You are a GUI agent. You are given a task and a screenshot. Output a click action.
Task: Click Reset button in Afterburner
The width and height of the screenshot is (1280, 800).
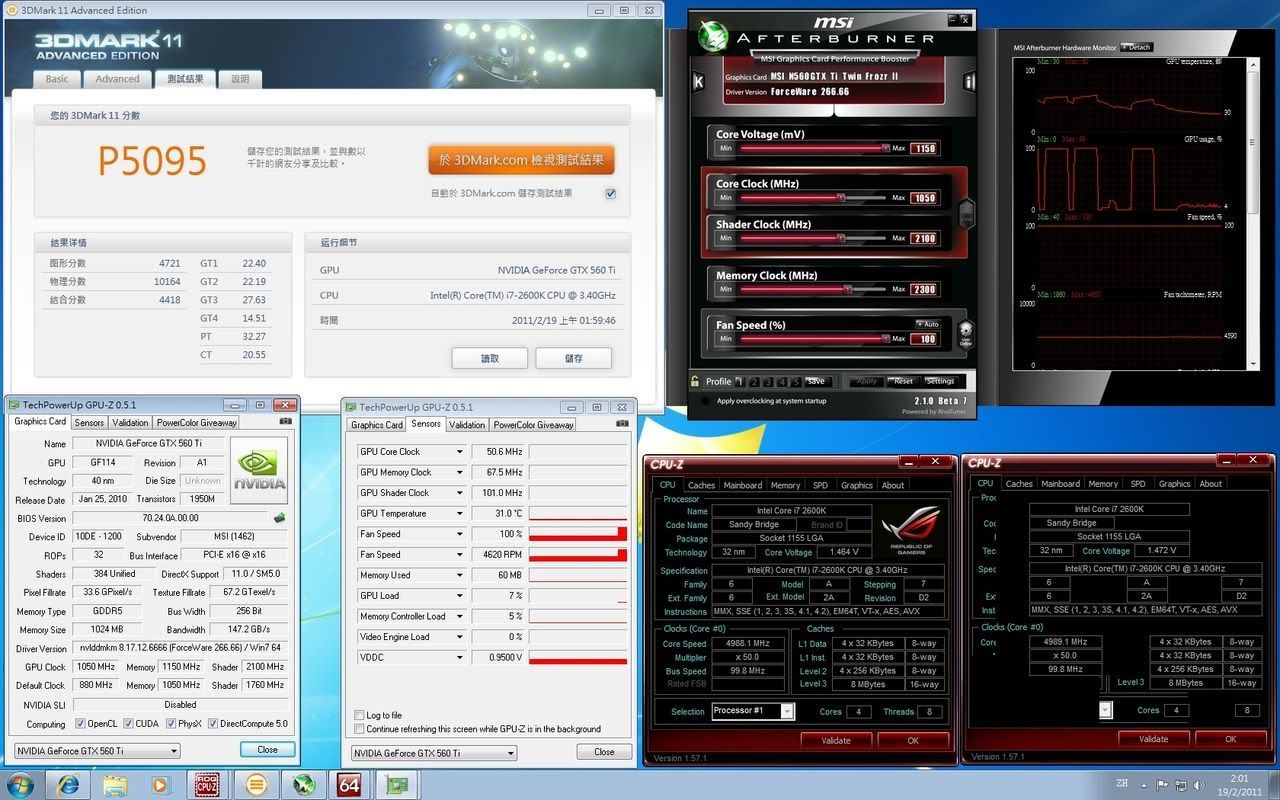click(903, 381)
